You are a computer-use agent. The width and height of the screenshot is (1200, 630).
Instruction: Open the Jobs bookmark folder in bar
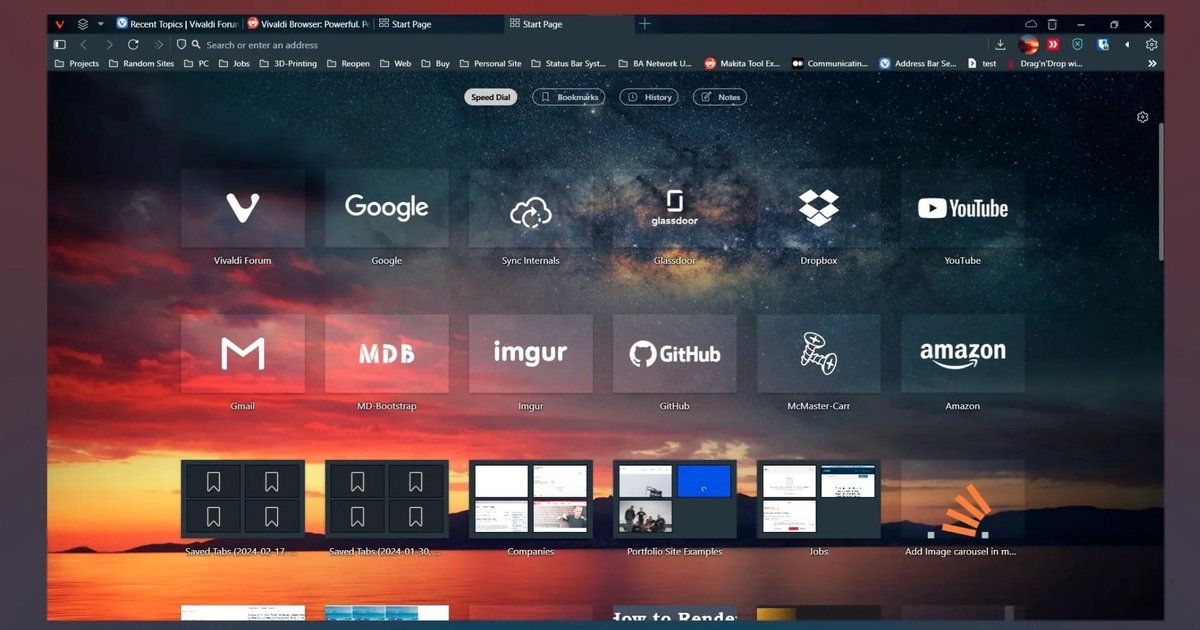(234, 63)
